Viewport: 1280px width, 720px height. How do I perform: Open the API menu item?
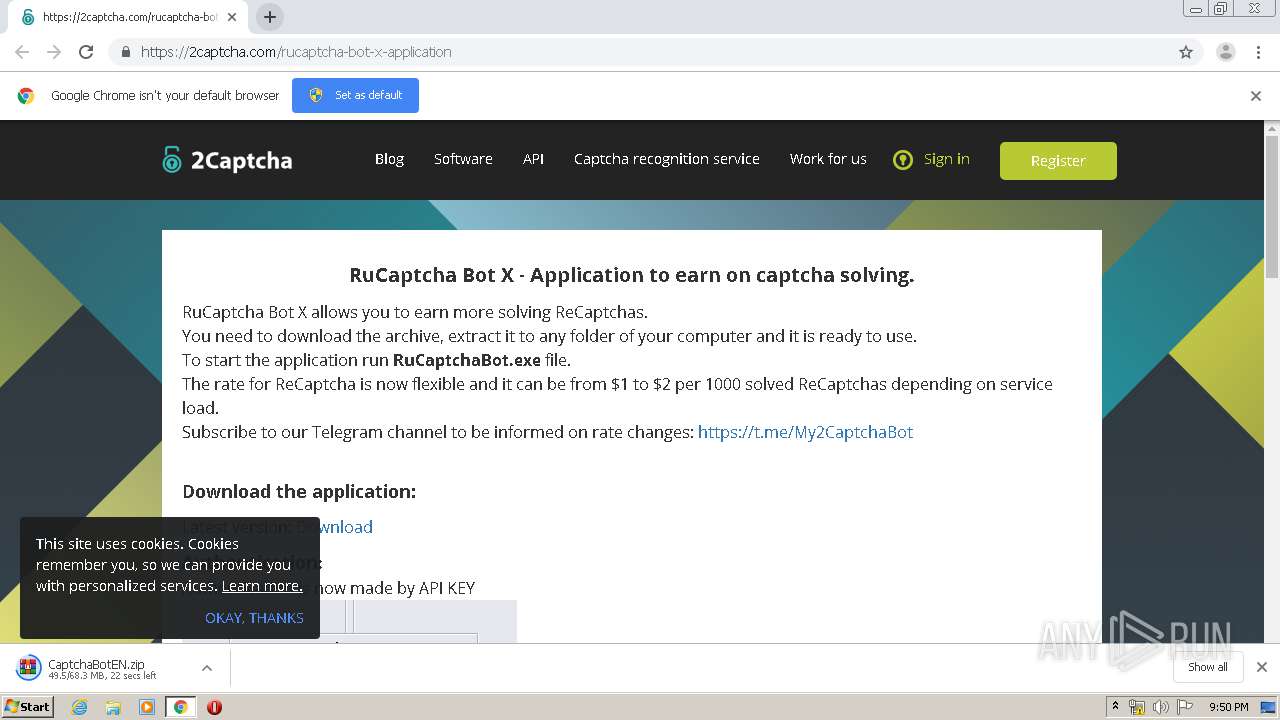pos(533,159)
